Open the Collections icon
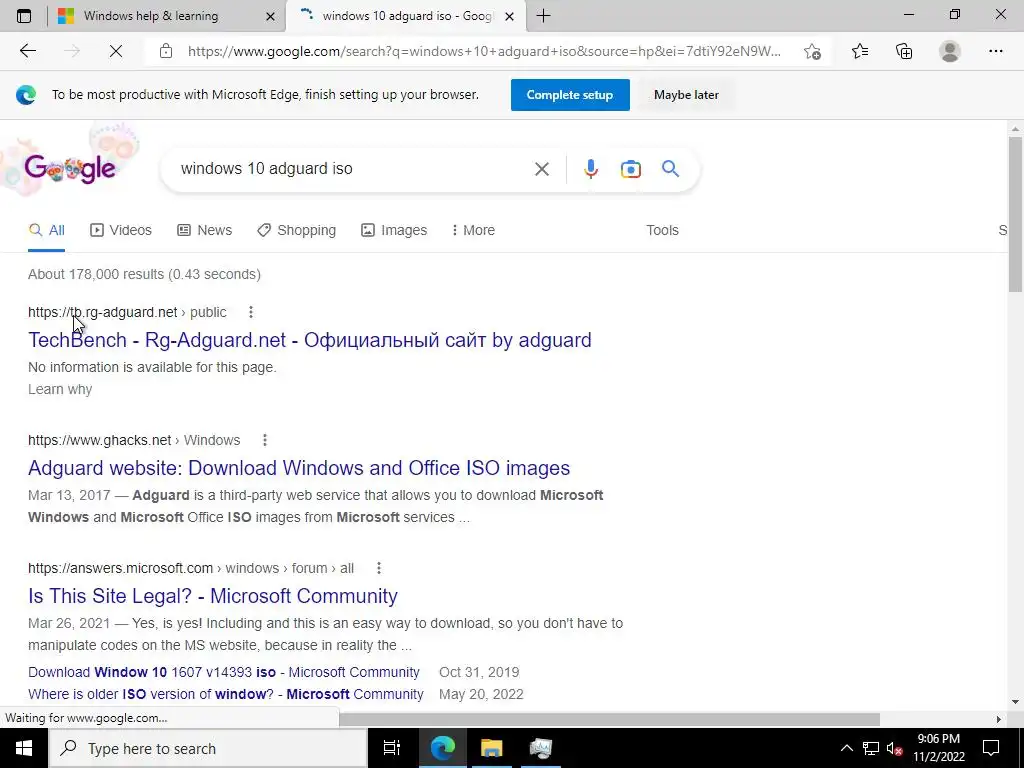Viewport: 1024px width, 768px height. tap(904, 51)
